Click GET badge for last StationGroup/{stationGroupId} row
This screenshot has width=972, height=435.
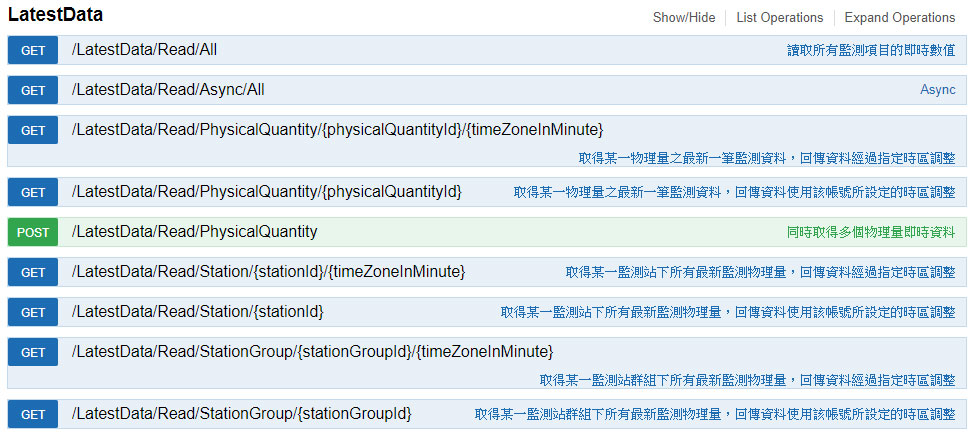(33, 414)
